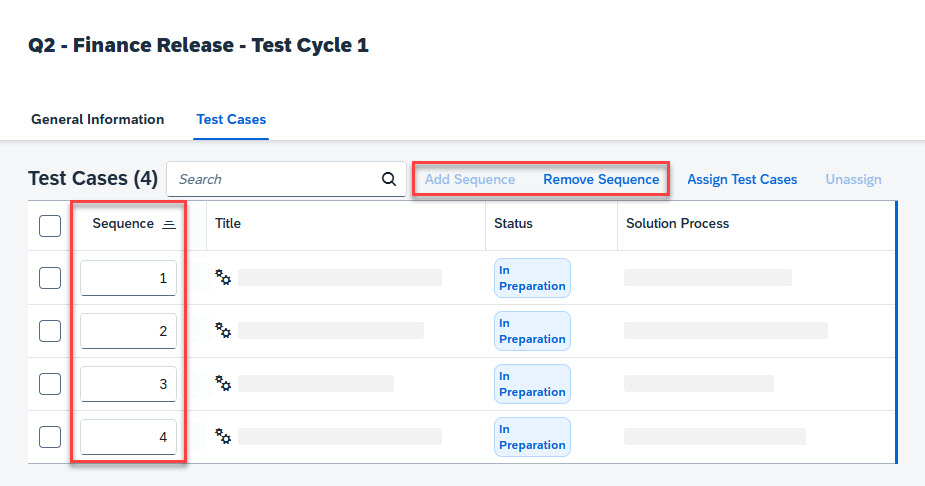
Task: Click the Status column header
Action: [513, 224]
